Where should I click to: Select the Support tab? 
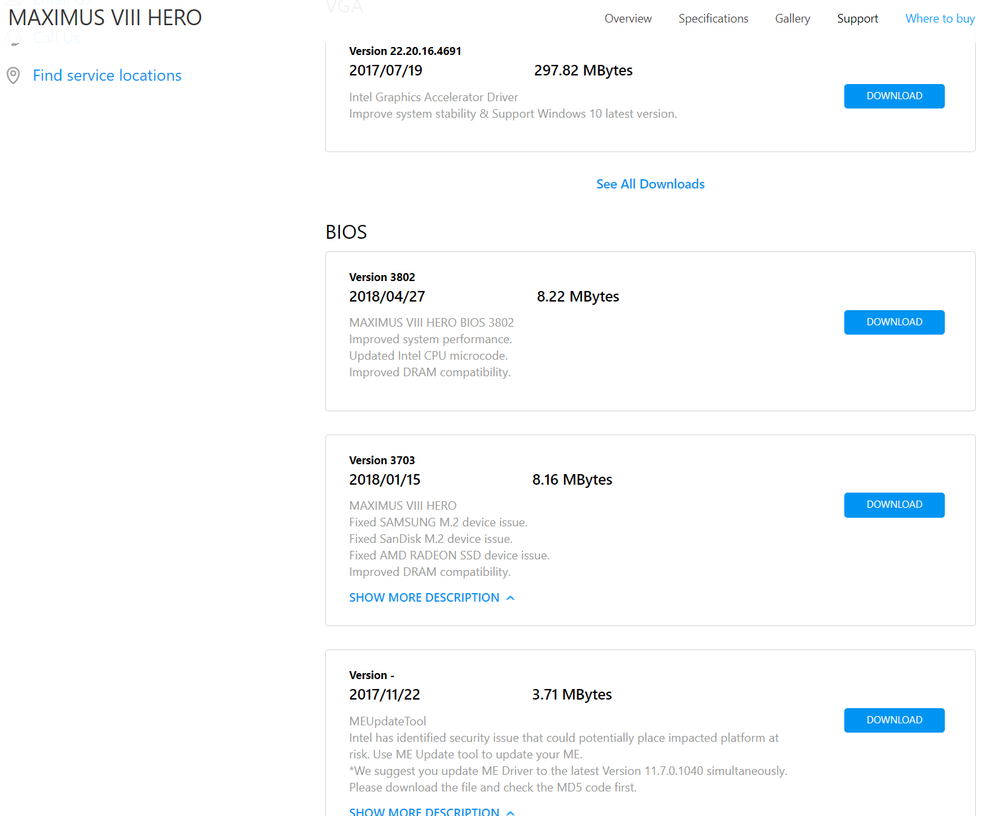click(x=857, y=18)
